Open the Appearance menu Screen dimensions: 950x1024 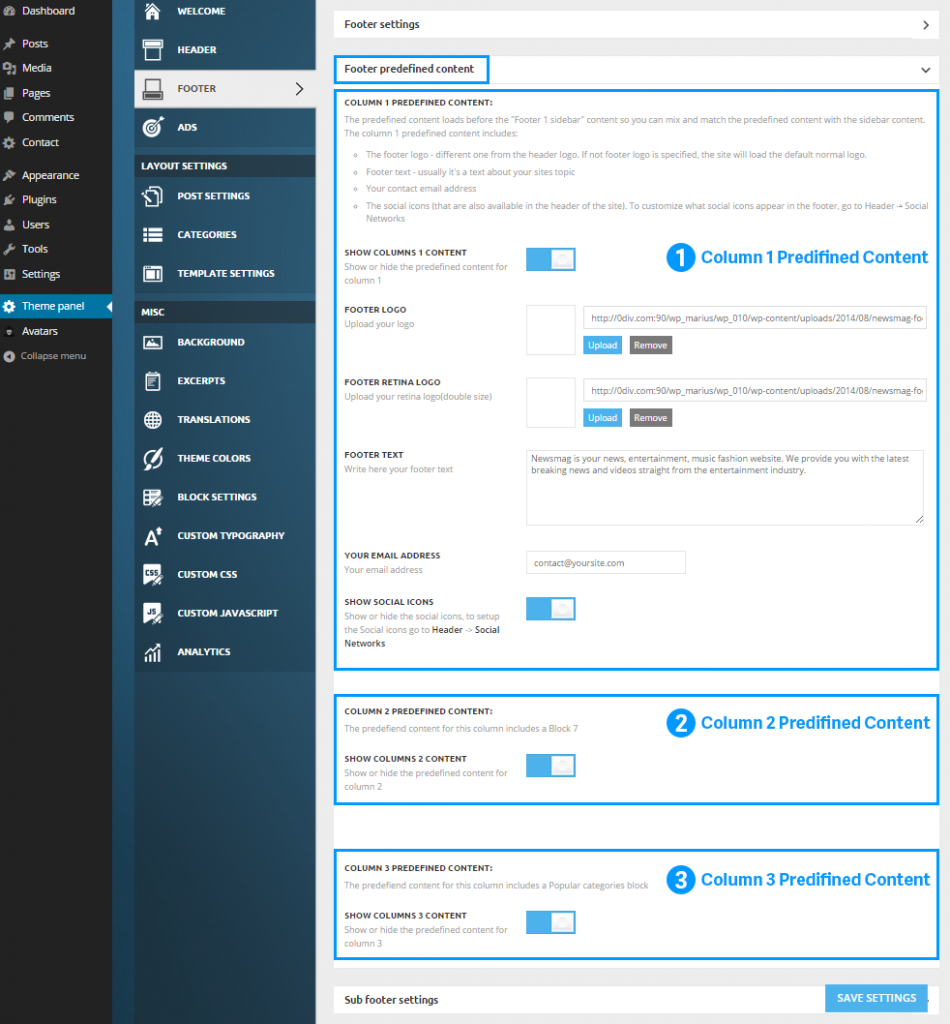click(48, 174)
